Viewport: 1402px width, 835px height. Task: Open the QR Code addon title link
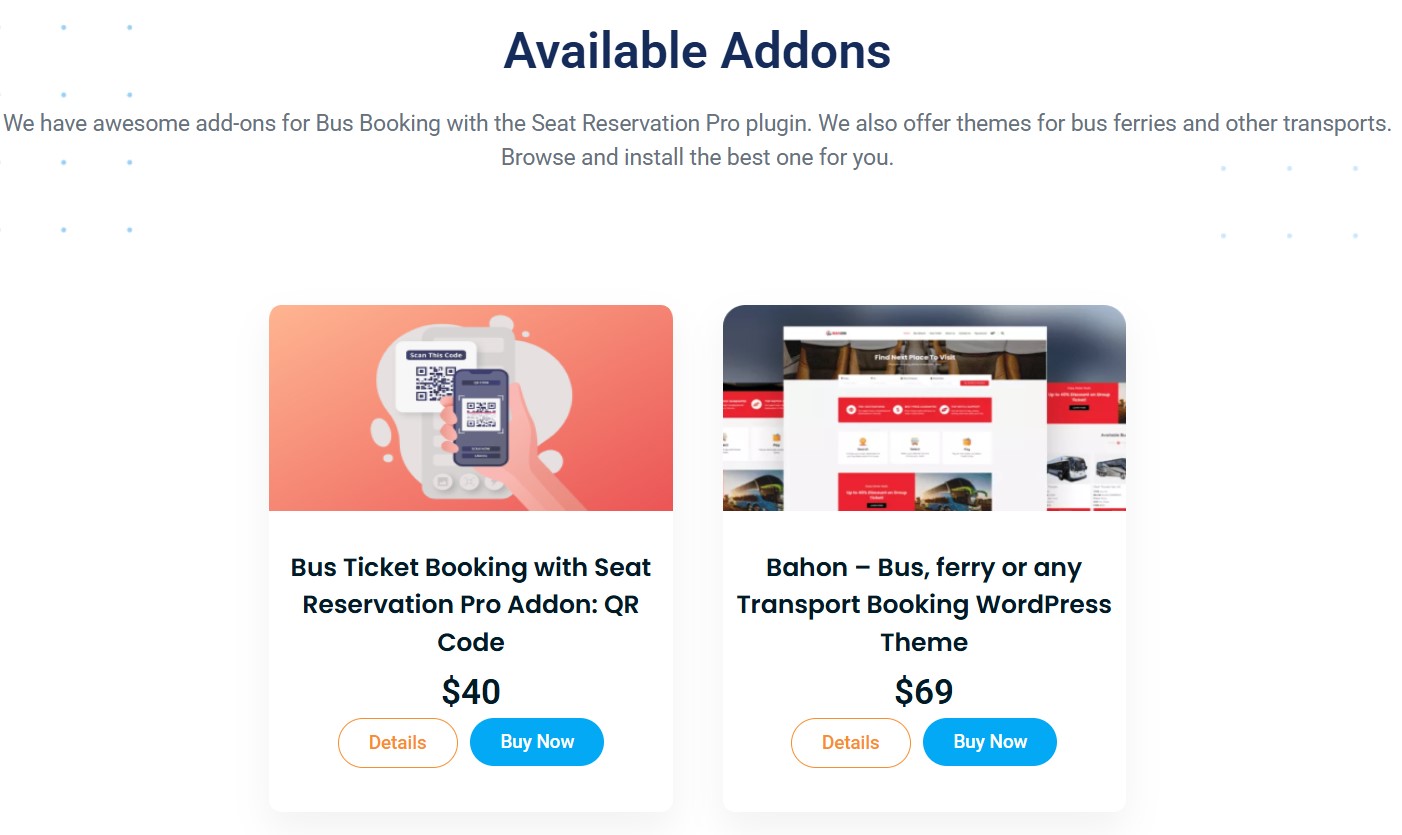[471, 604]
